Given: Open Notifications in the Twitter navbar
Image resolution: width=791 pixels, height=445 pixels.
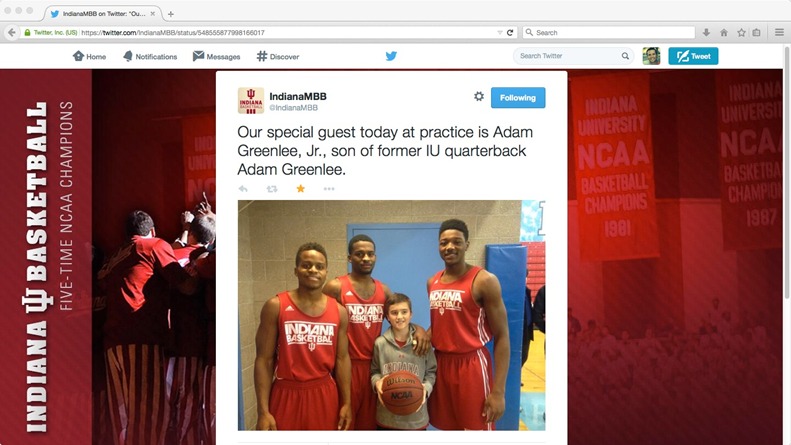Looking at the screenshot, I should 150,57.
